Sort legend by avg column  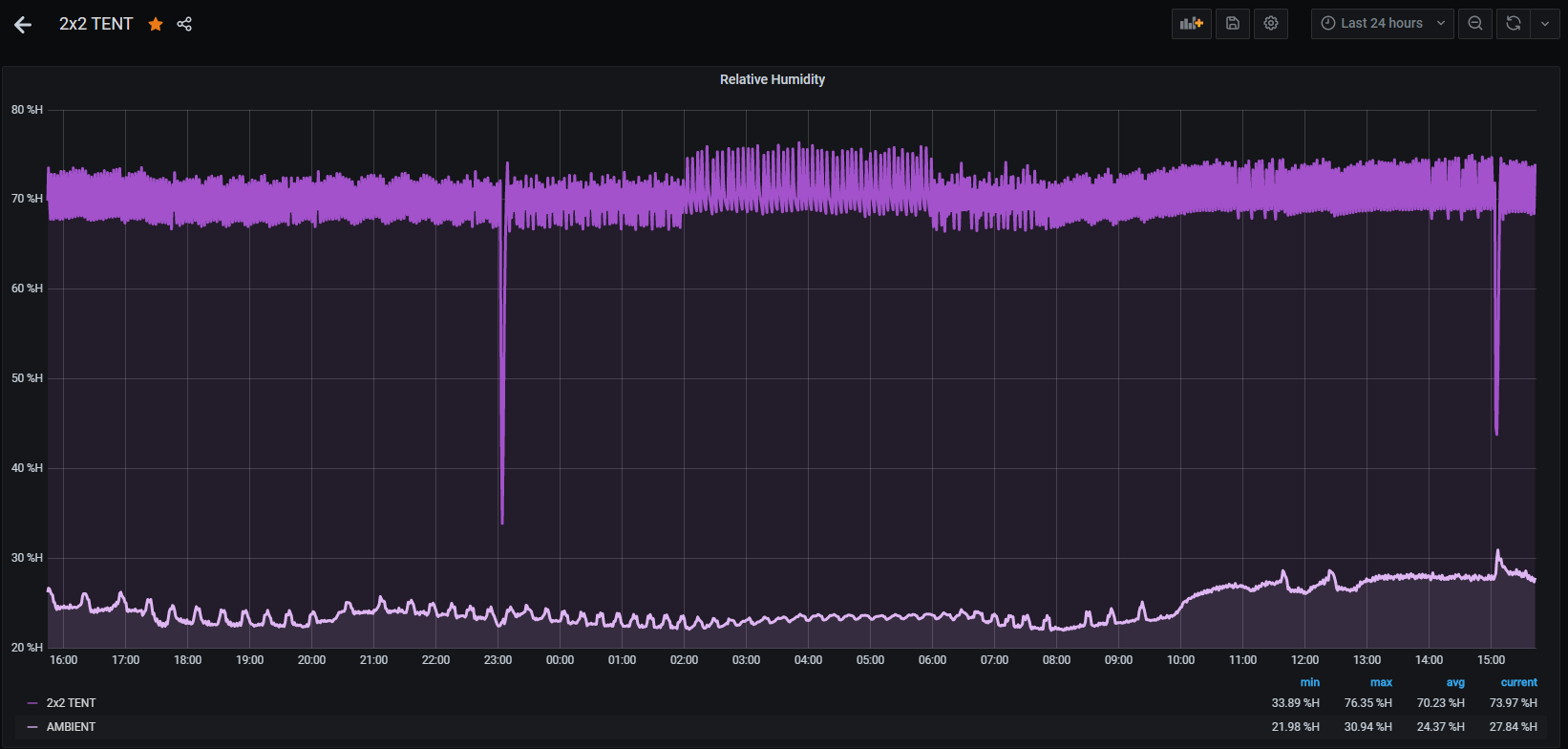[1455, 682]
